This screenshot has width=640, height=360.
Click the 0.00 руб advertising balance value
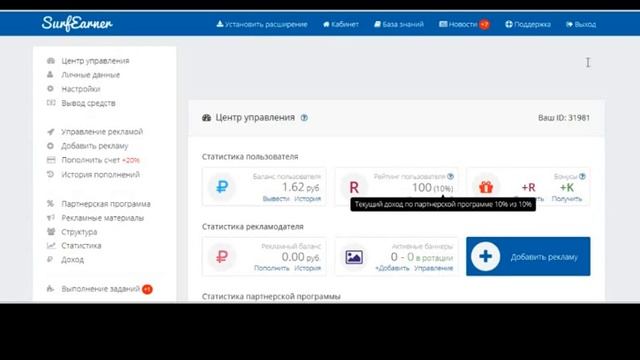[300, 257]
